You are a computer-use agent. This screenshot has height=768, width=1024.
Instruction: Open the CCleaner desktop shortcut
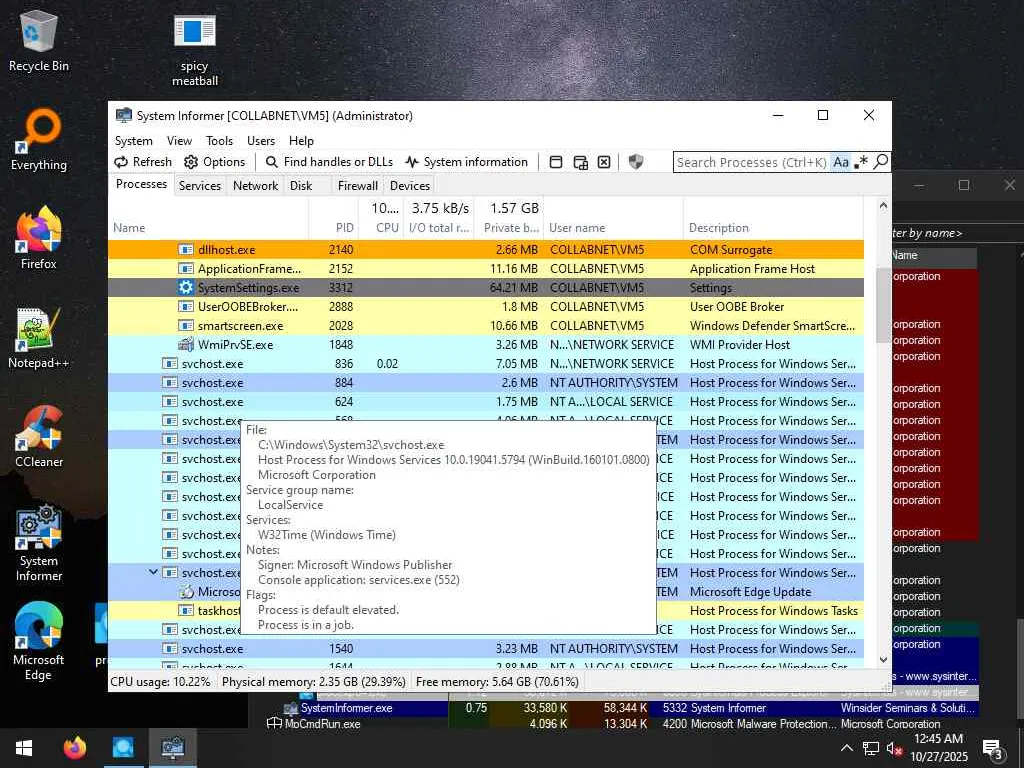(39, 436)
